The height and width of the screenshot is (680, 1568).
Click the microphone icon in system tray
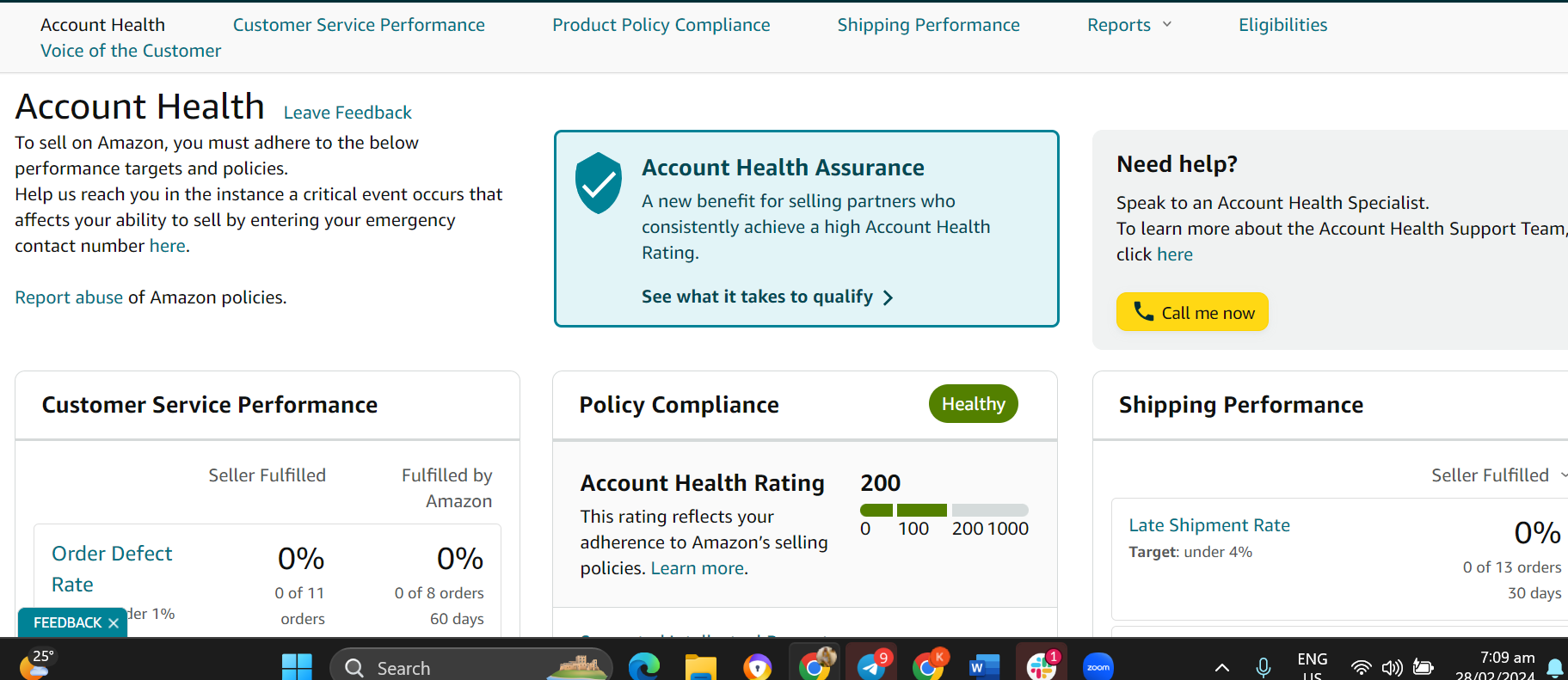tap(1264, 668)
